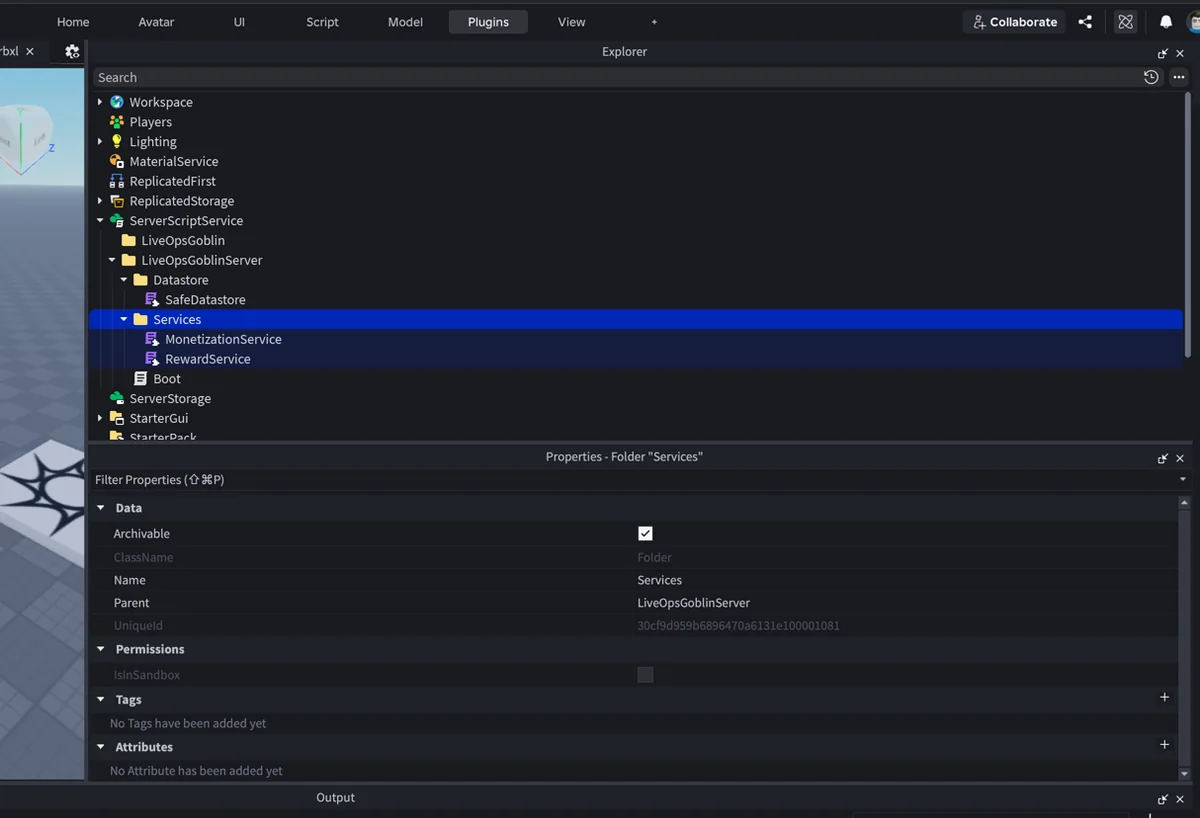The width and height of the screenshot is (1200, 818).
Task: Click the ServerScriptService cloud icon
Action: 117,220
